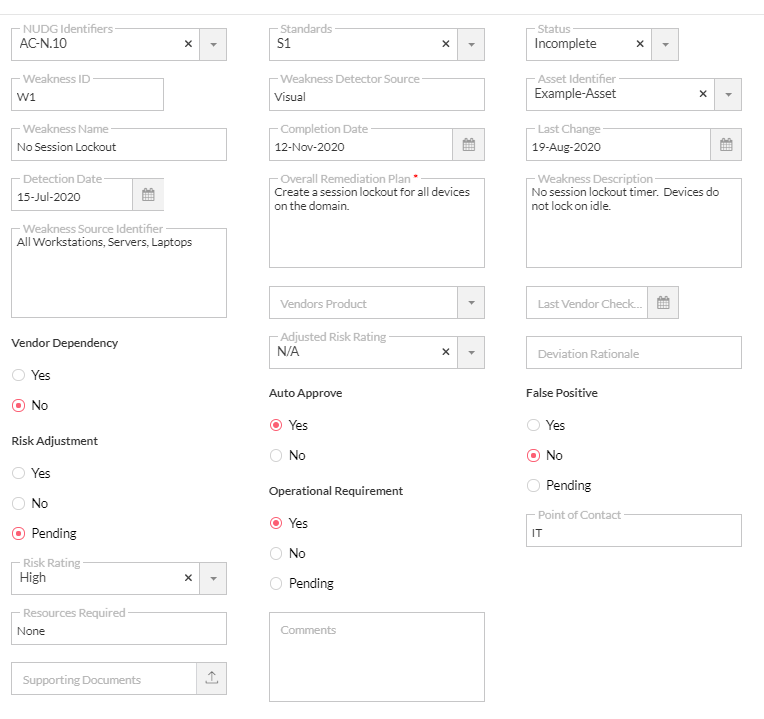Open the Last Vendor Check calendar

663,303
